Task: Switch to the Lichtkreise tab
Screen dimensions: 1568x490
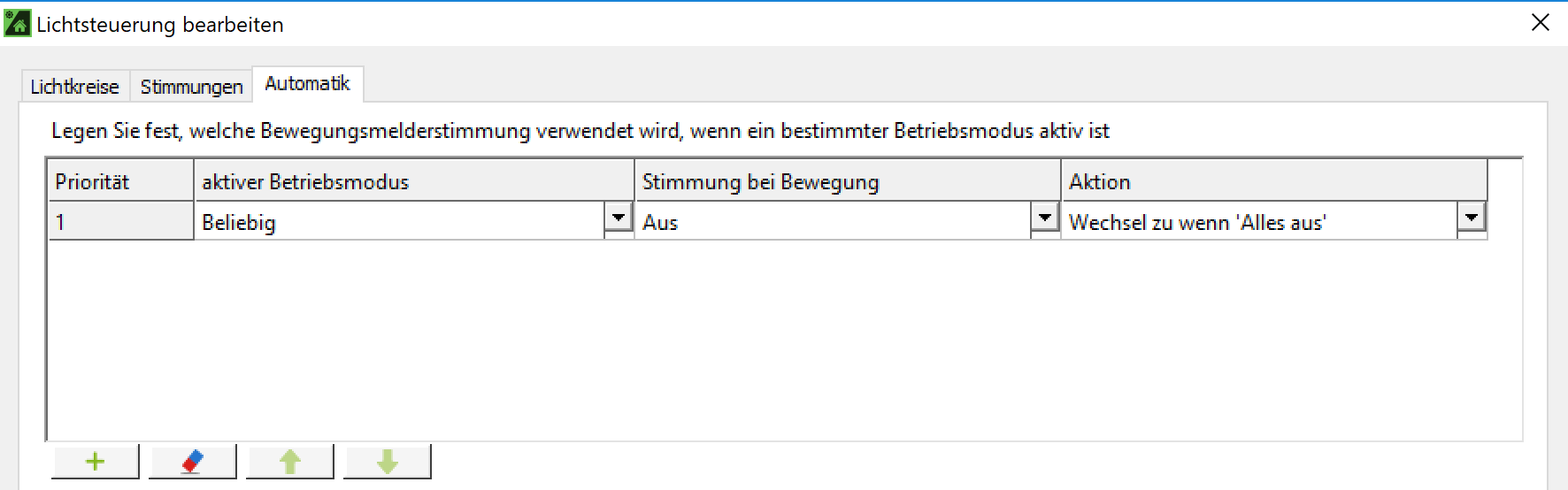Action: [74, 87]
